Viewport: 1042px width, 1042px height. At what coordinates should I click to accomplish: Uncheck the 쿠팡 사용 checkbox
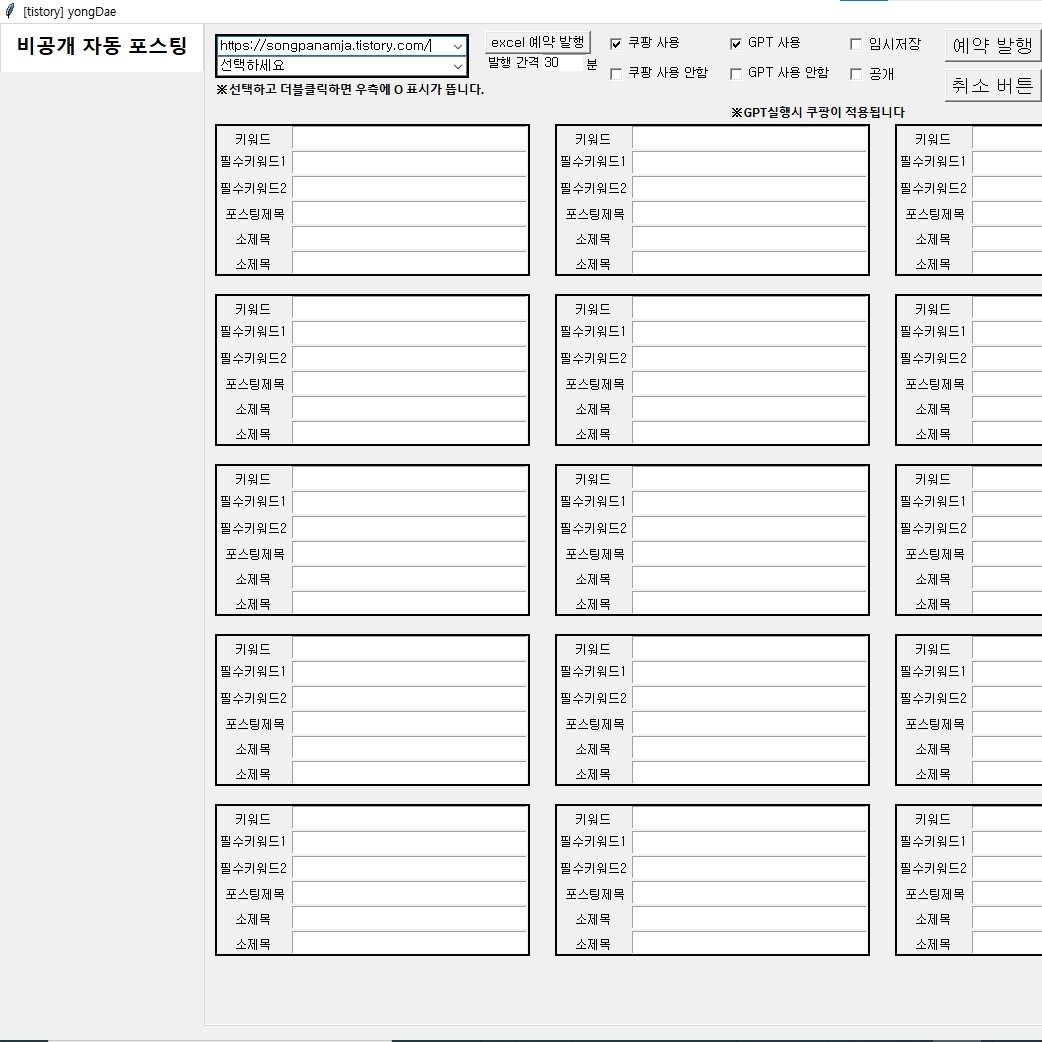616,44
